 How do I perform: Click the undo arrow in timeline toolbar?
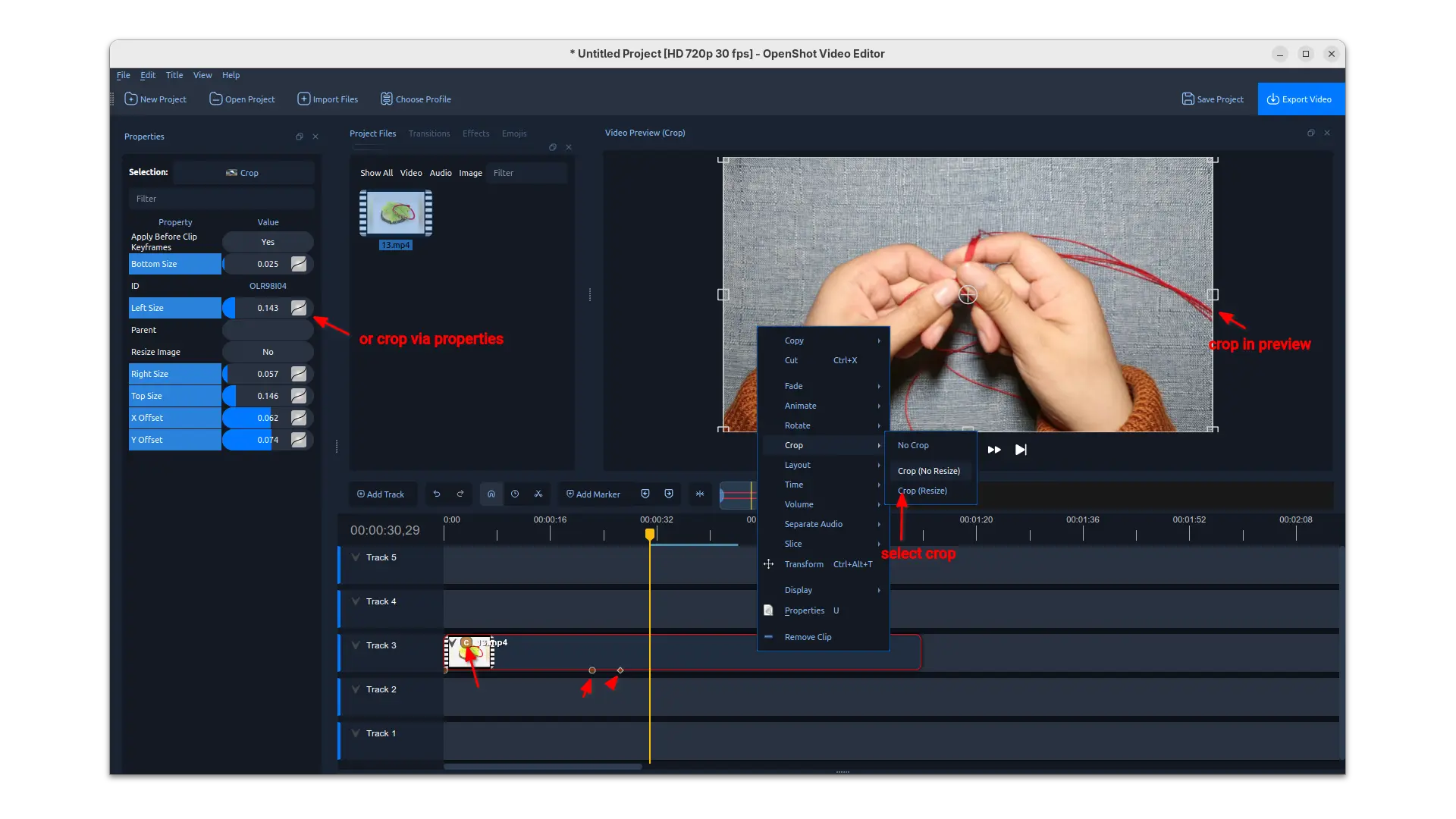(x=437, y=494)
